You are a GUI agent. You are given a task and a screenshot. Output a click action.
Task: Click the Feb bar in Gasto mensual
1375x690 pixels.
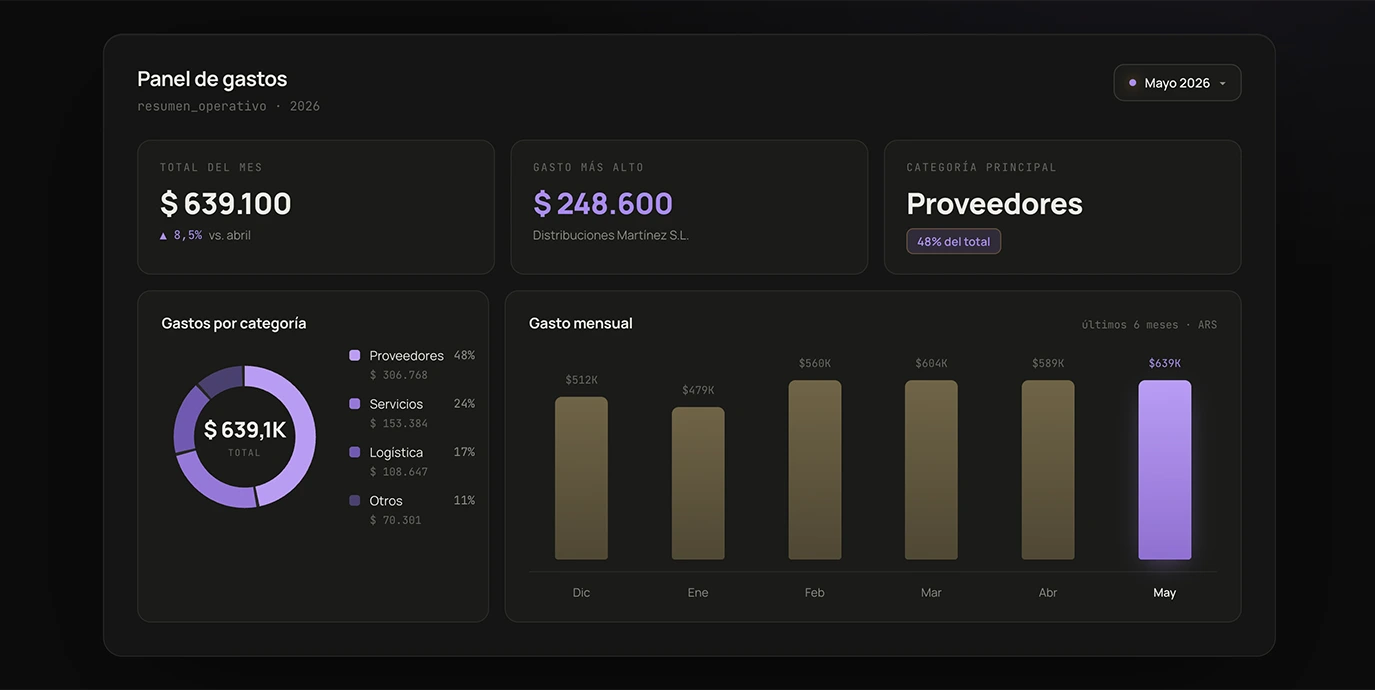[815, 470]
